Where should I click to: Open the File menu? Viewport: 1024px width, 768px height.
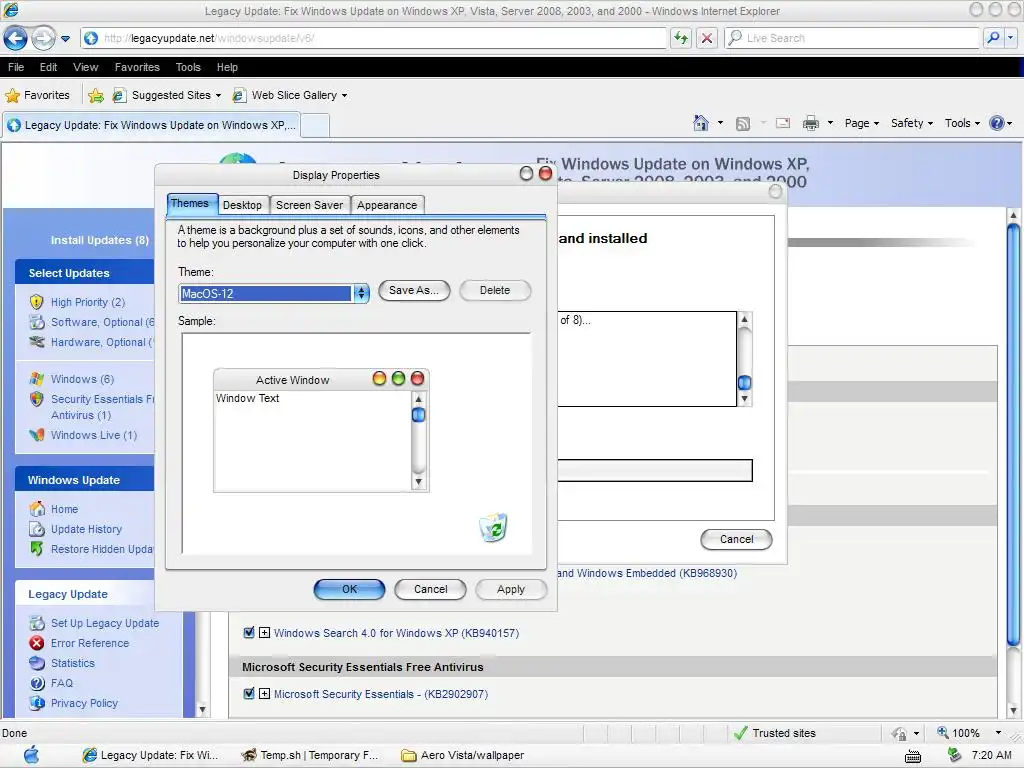point(16,67)
